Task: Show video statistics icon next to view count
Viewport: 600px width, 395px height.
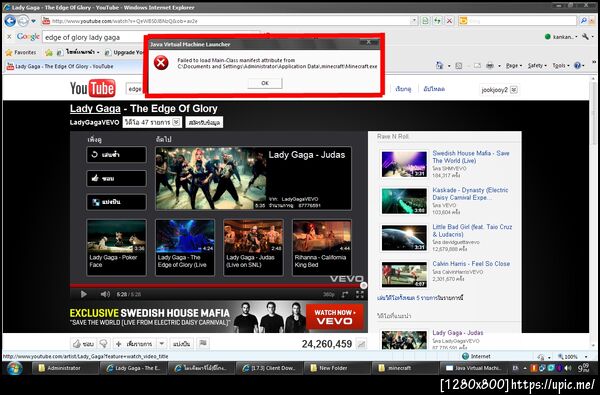Action: 361,344
